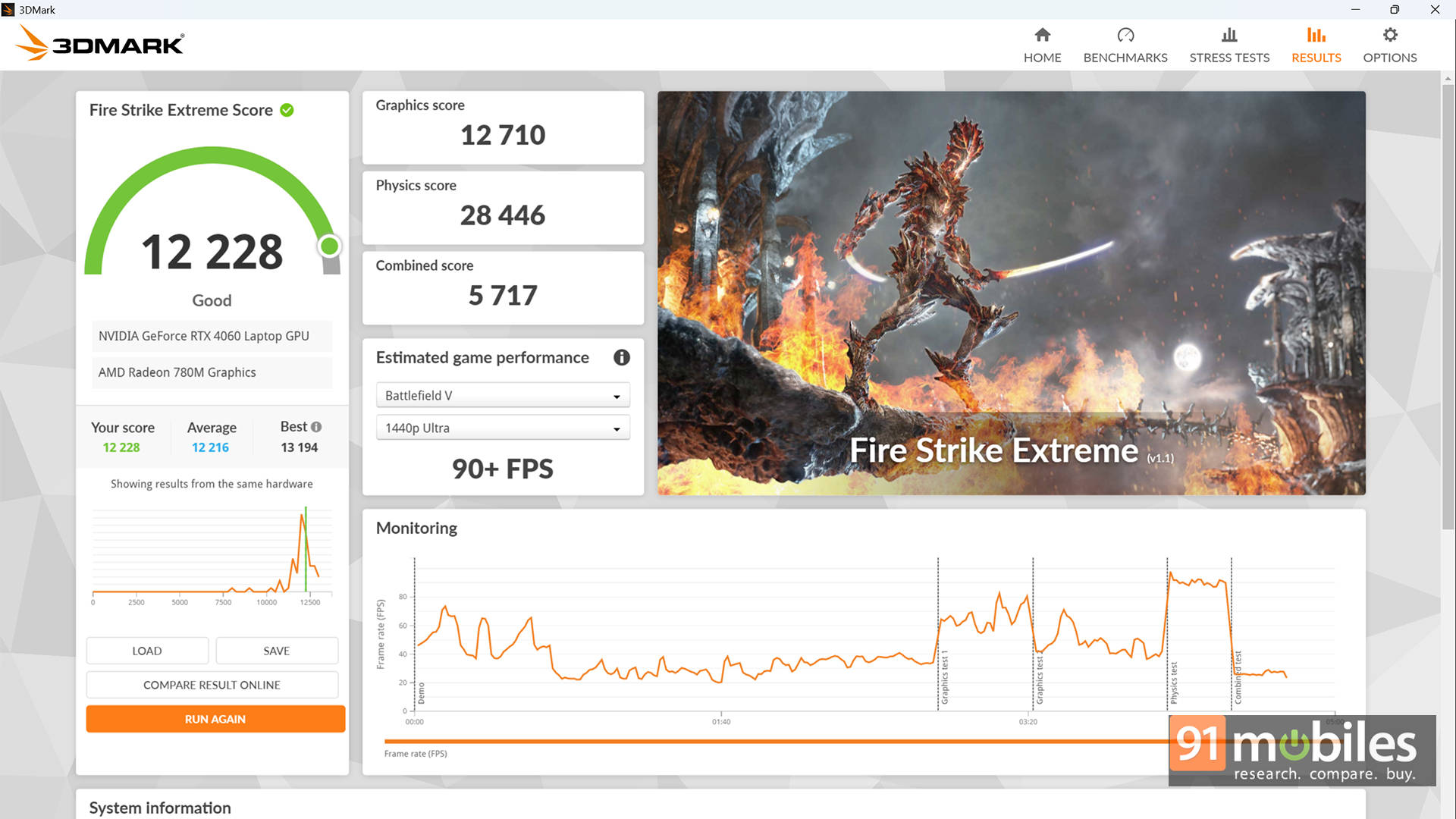Click the vertical scrollbar thumb
Image resolution: width=1456 pixels, height=819 pixels.
click(x=1448, y=307)
